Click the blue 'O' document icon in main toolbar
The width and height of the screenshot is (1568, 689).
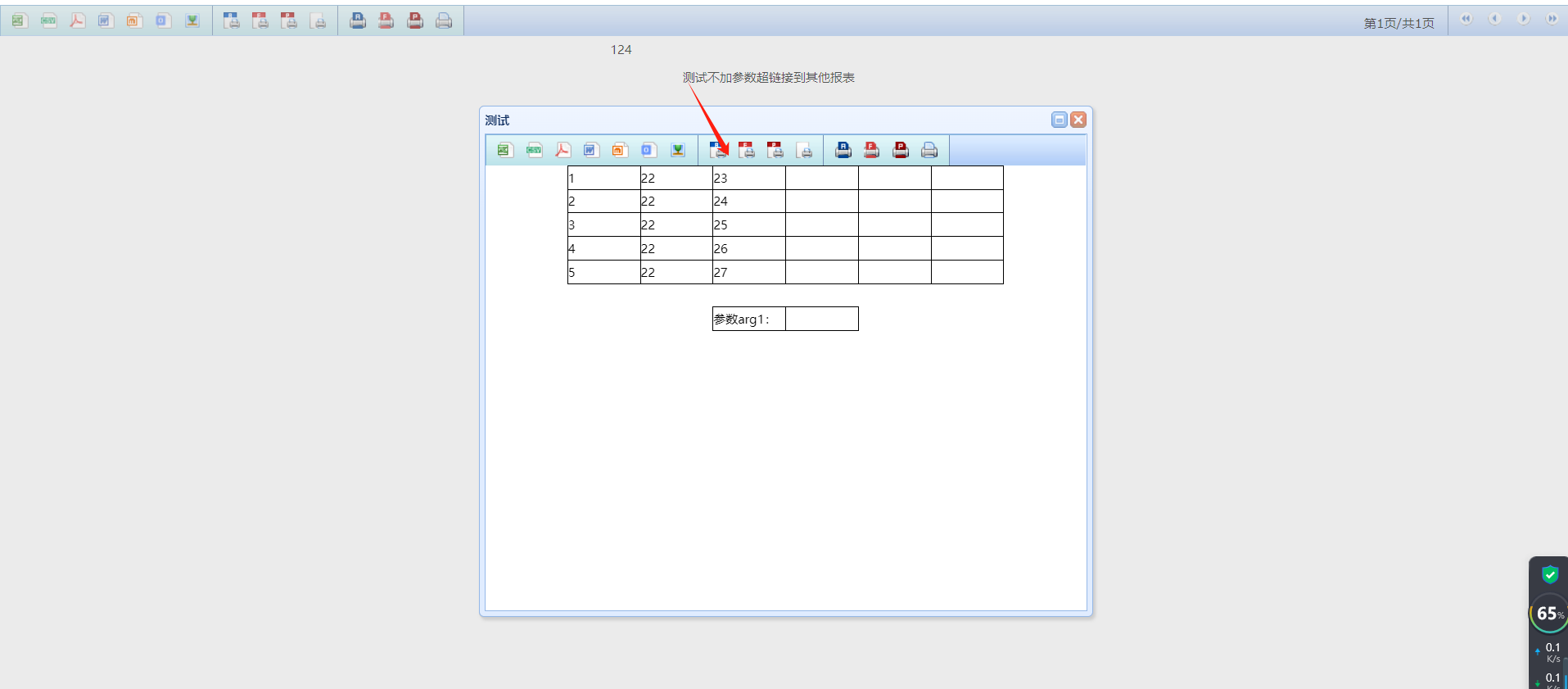point(164,20)
